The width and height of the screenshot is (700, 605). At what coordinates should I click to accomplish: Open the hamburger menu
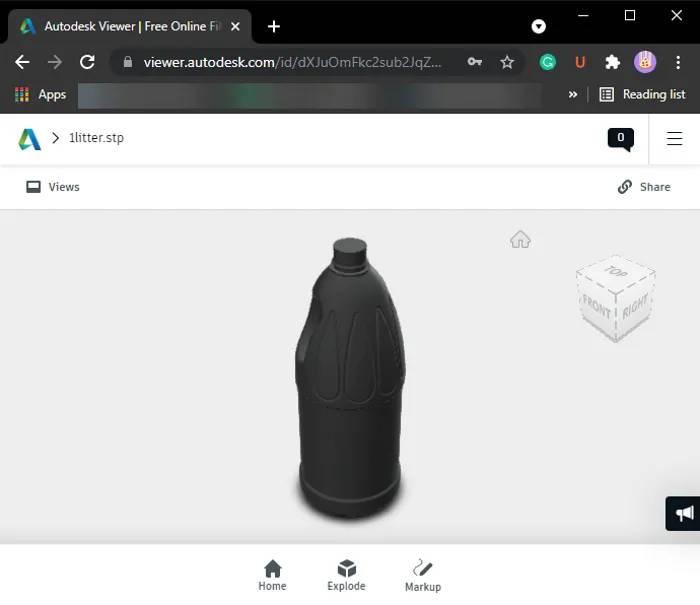(x=674, y=138)
